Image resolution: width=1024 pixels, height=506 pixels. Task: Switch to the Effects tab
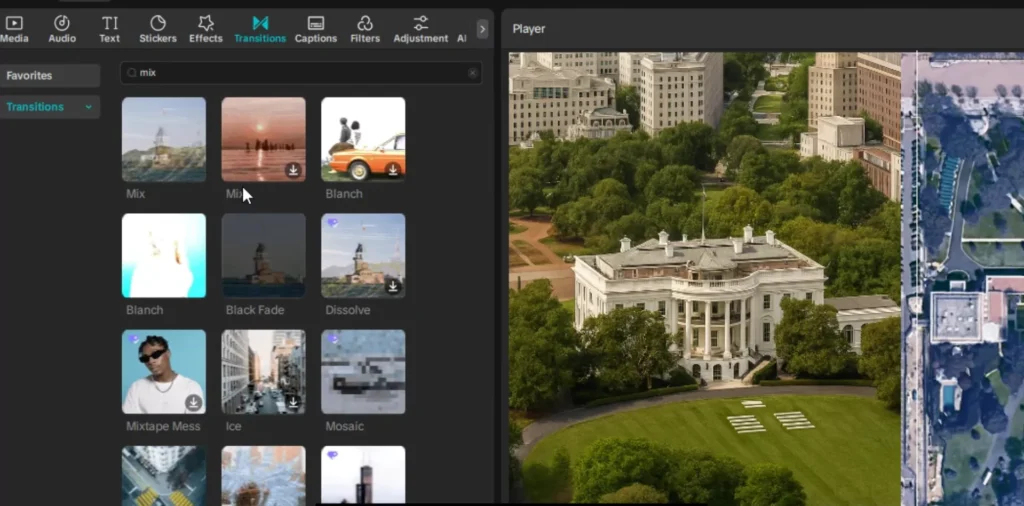[x=206, y=29]
